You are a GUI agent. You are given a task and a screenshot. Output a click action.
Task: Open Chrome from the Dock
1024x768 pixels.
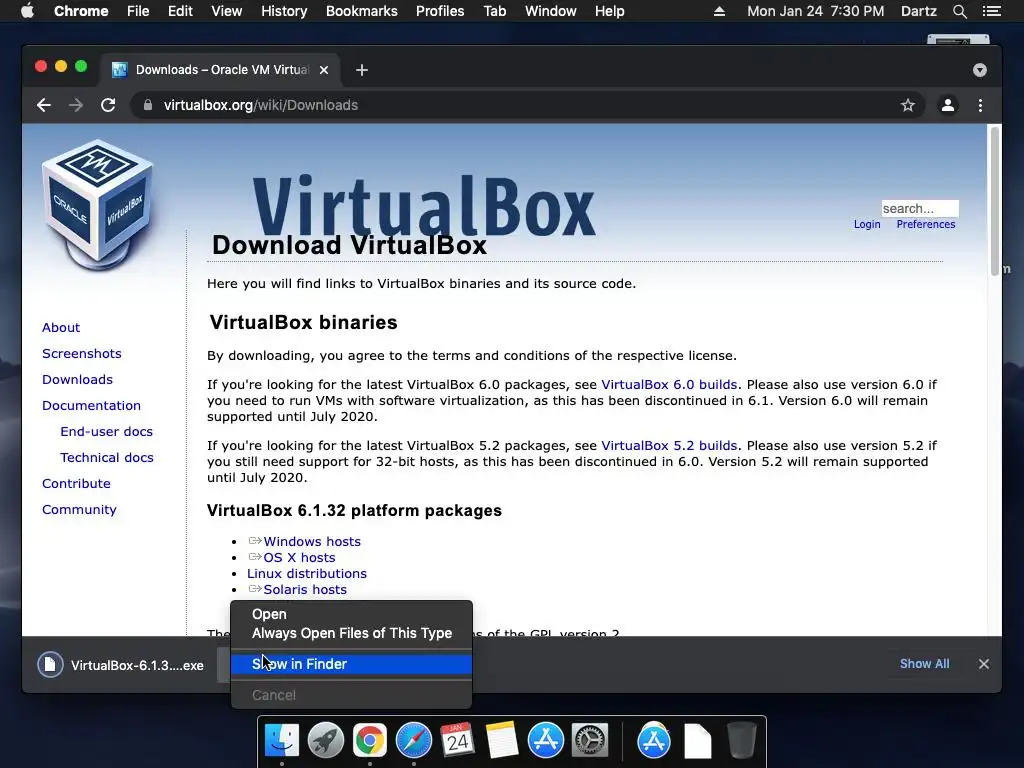click(x=370, y=741)
